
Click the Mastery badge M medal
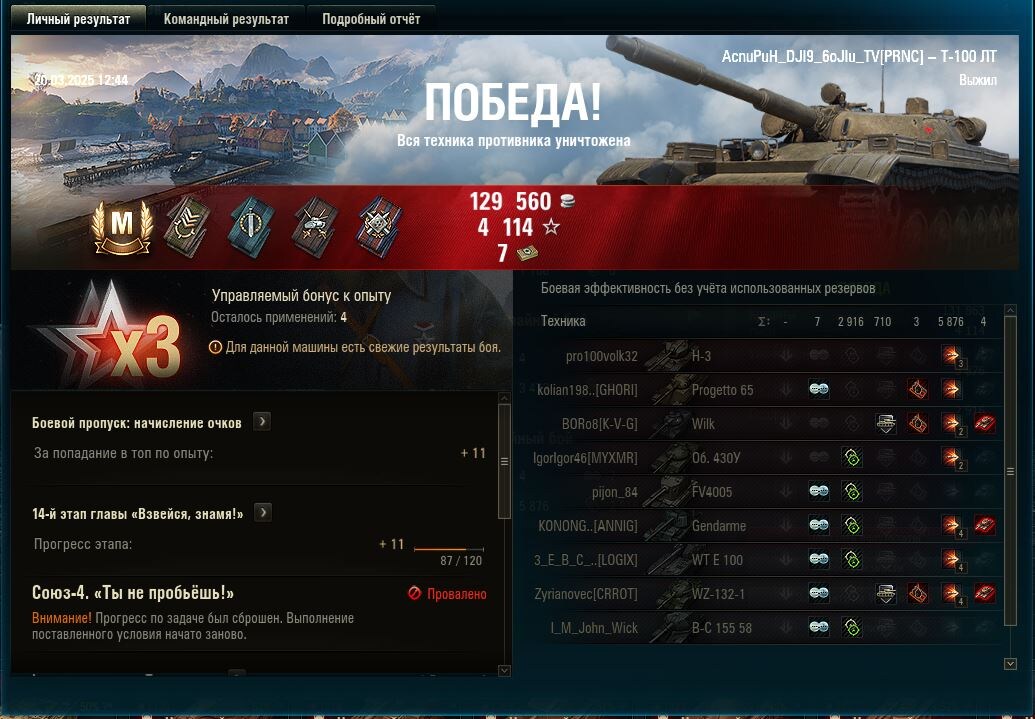122,228
